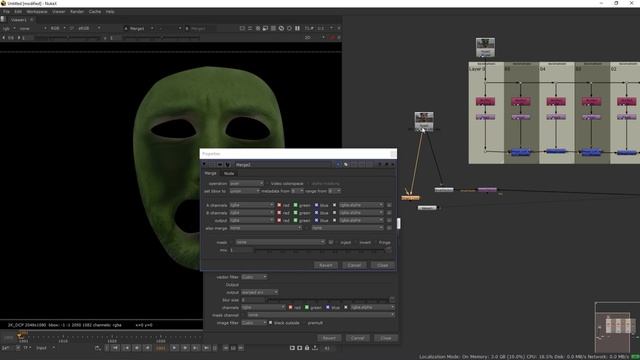Click the circle icon left of the pause icon
Screen dimensions: 640x360
coord(289,28)
